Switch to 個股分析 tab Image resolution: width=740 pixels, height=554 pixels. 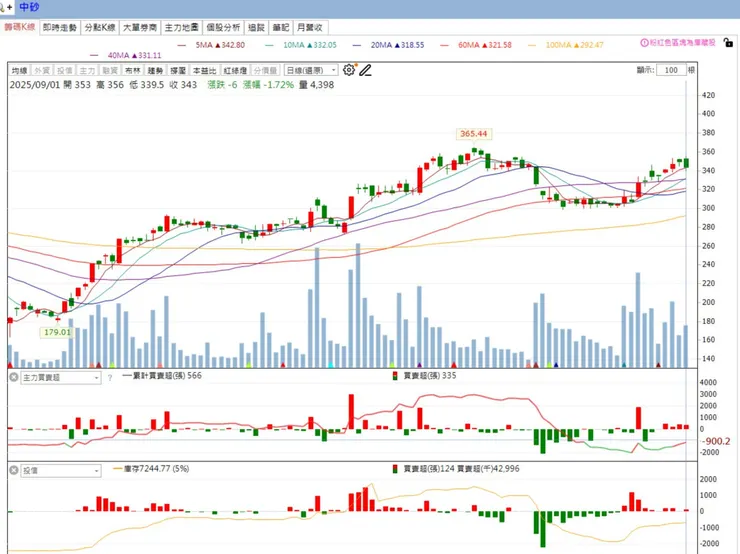pyautogui.click(x=223, y=27)
